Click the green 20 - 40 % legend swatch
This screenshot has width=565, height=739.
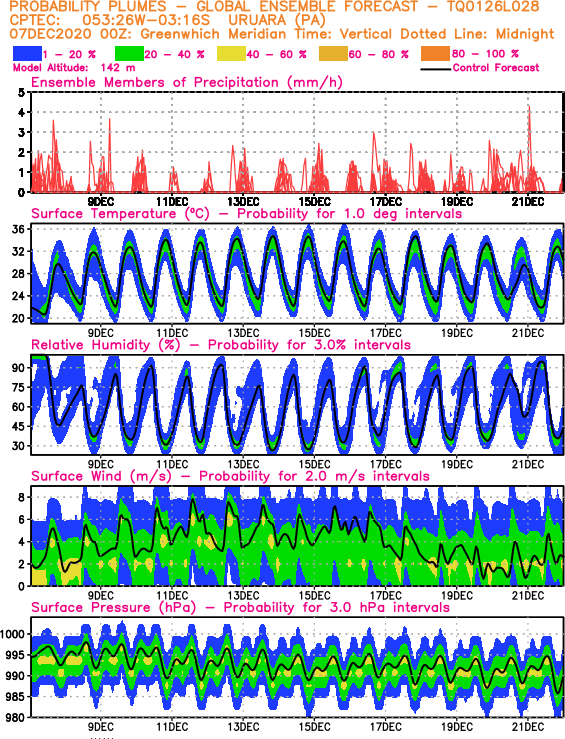click(x=129, y=54)
